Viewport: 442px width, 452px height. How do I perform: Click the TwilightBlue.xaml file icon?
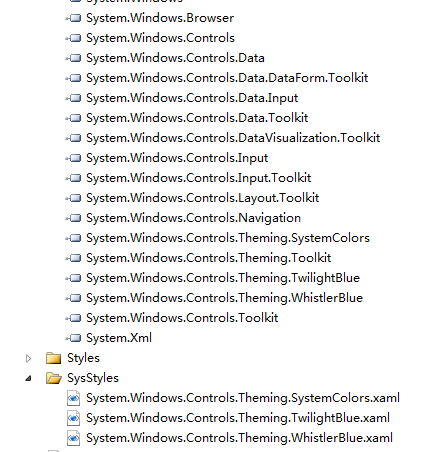tap(73, 418)
